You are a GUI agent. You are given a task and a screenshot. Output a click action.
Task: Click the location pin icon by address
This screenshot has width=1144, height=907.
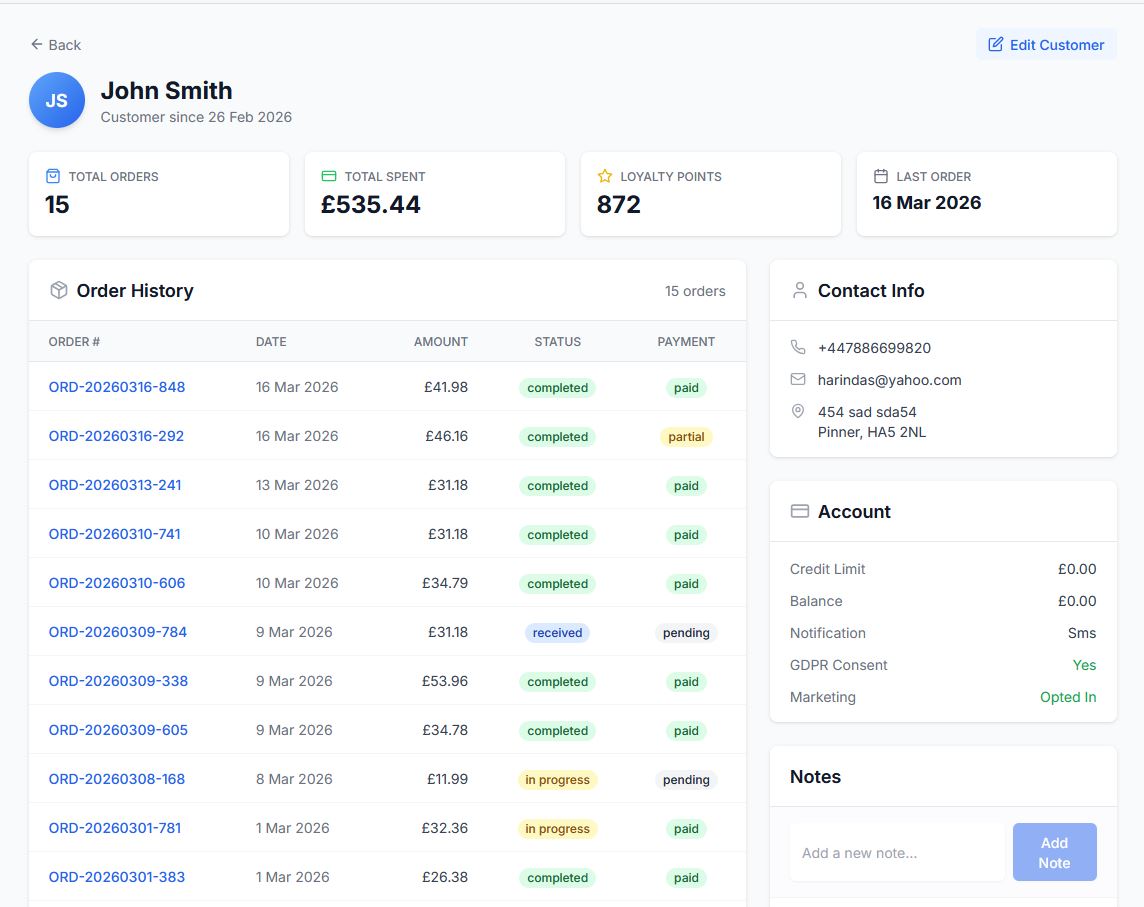coord(798,412)
